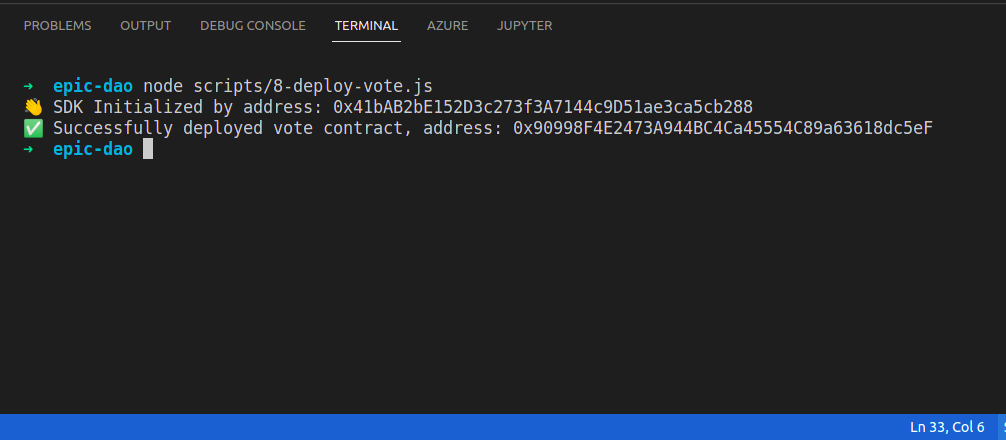The width and height of the screenshot is (1006, 440).
Task: Click the highlighted status item at far right edge
Action: pos(1002,427)
